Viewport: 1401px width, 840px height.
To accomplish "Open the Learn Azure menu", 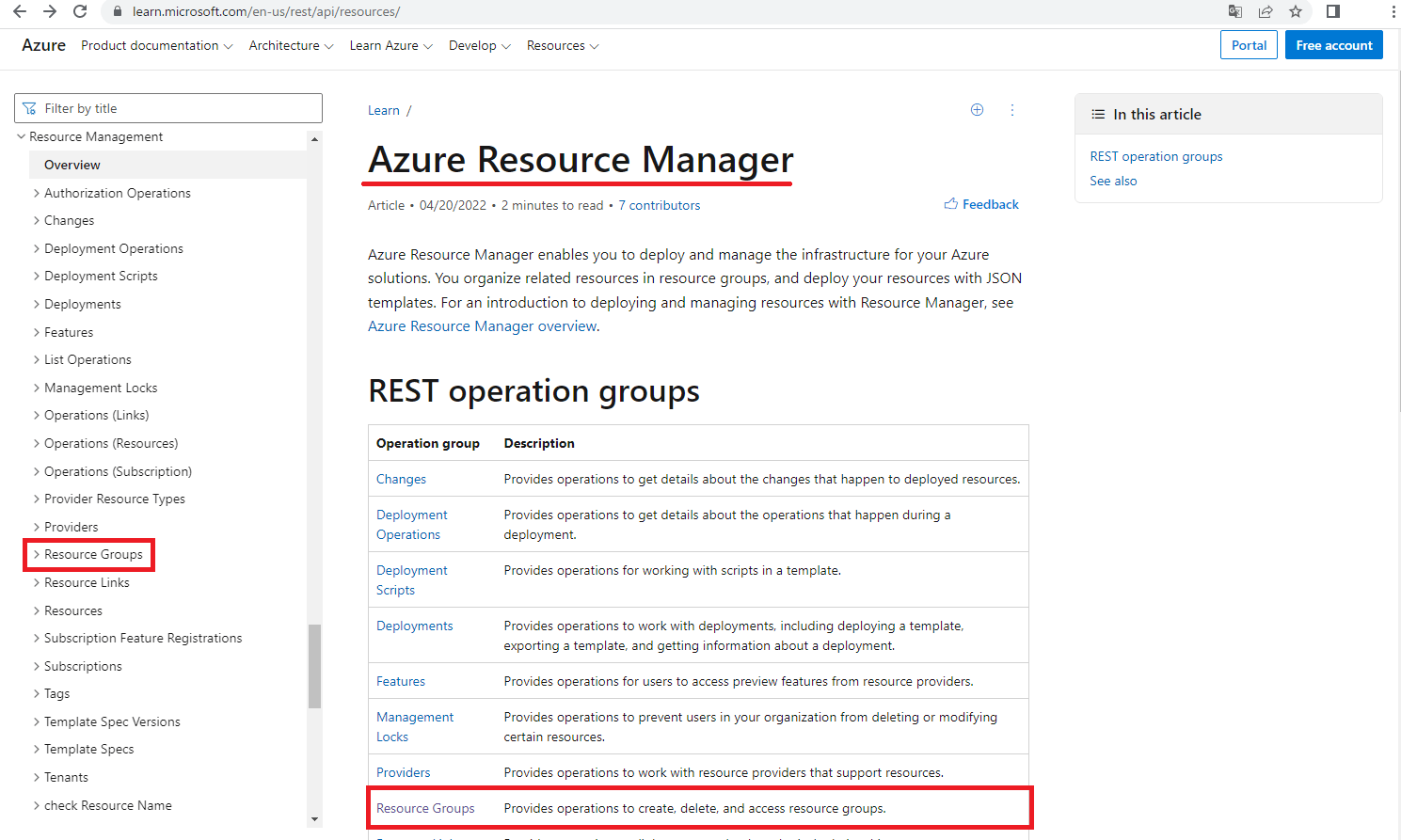I will pos(390,45).
